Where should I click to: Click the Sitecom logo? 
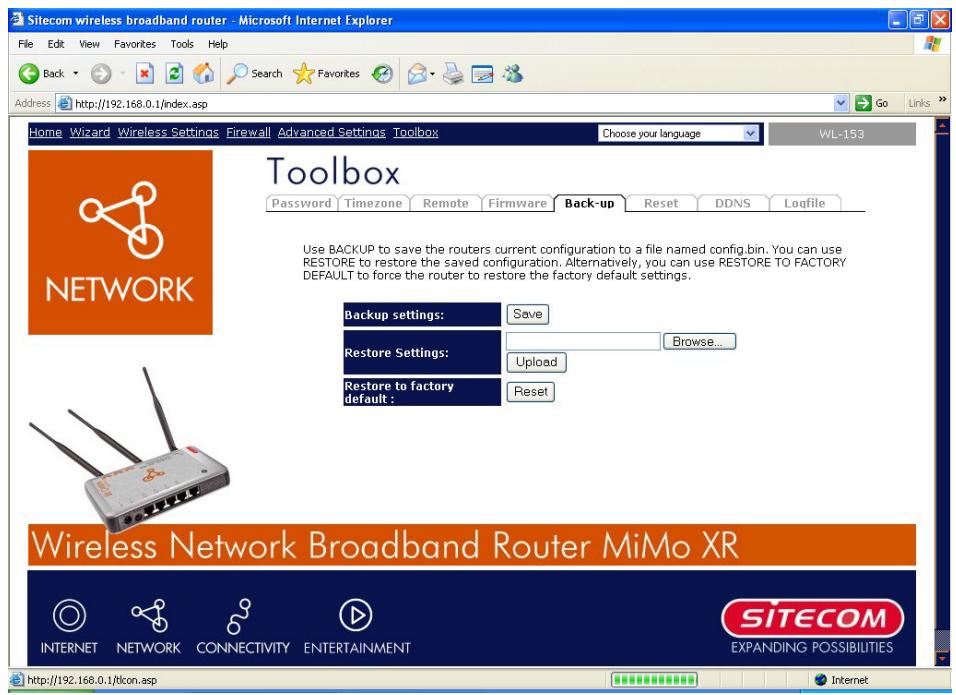pyautogui.click(x=812, y=619)
